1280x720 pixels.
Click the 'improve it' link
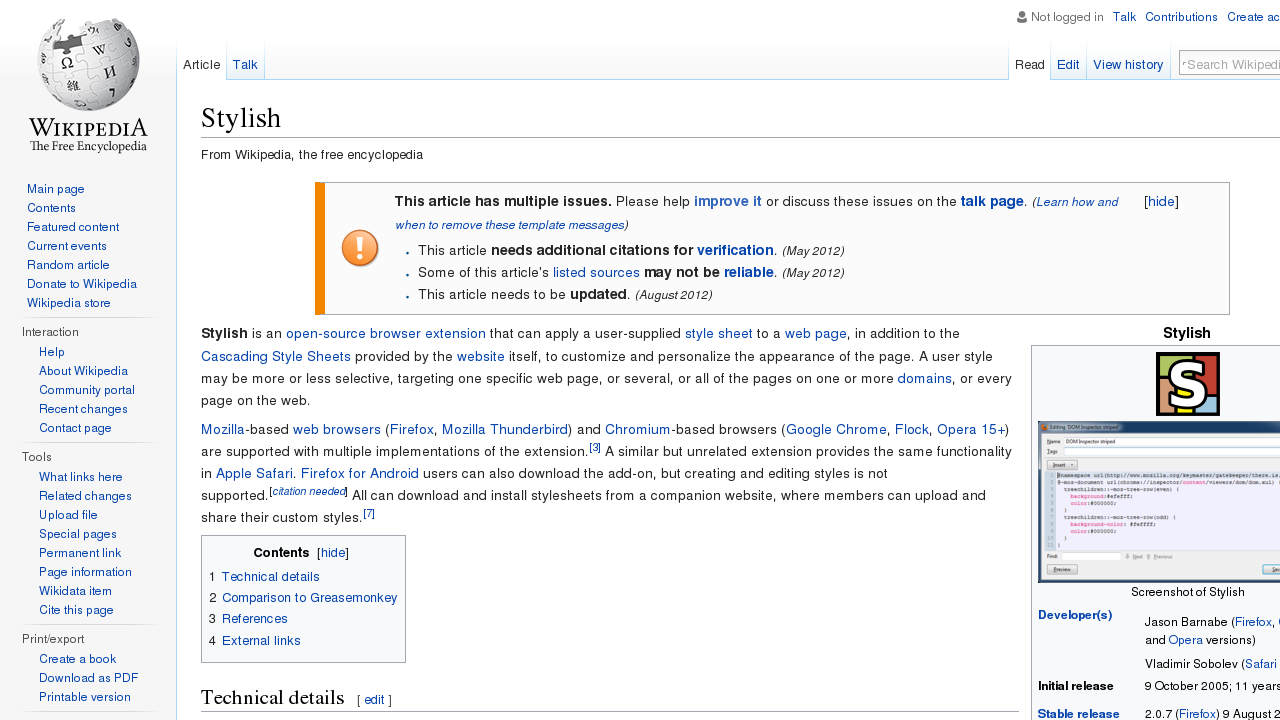click(728, 202)
